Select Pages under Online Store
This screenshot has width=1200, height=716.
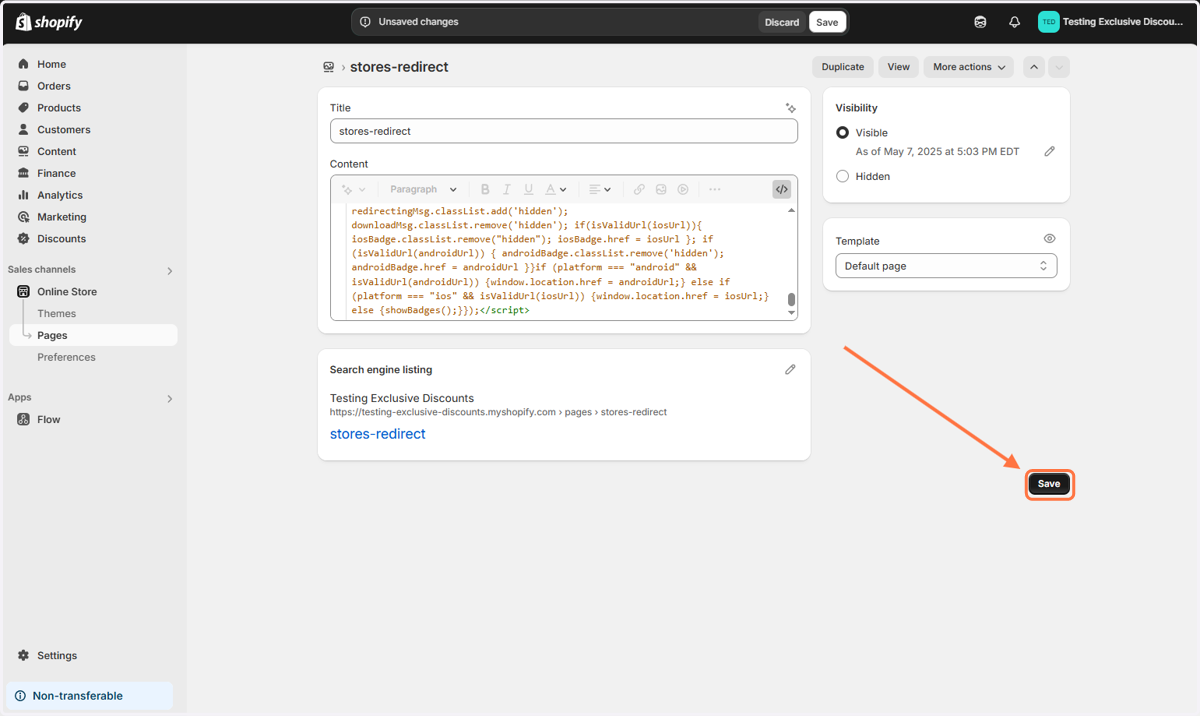(93, 336)
